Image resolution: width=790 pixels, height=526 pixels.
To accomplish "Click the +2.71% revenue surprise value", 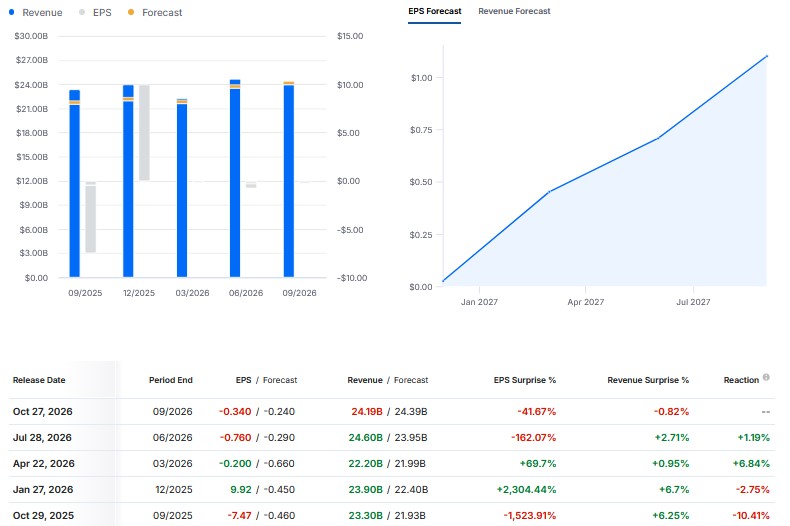I will pos(672,438).
